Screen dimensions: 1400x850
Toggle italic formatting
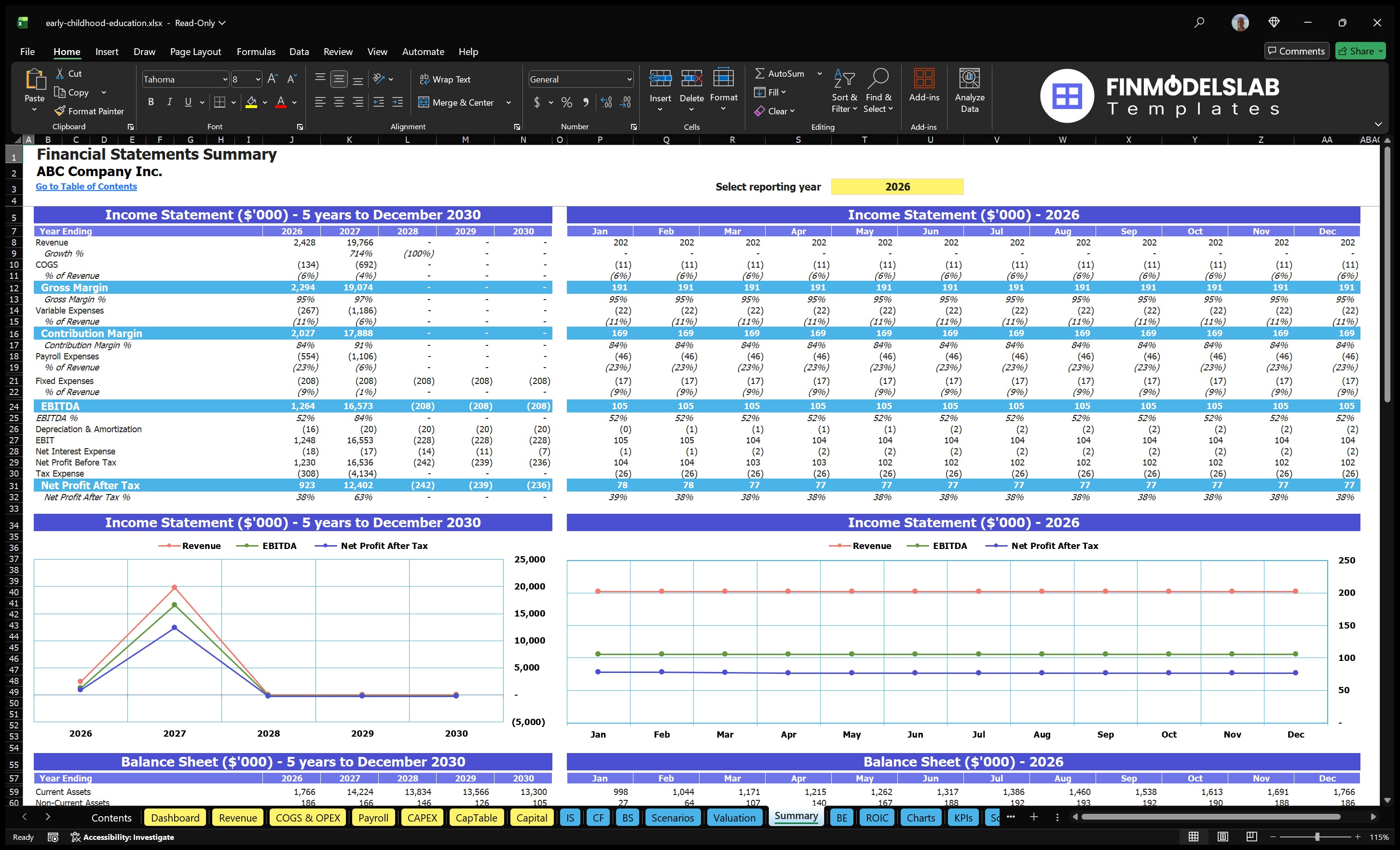(169, 102)
